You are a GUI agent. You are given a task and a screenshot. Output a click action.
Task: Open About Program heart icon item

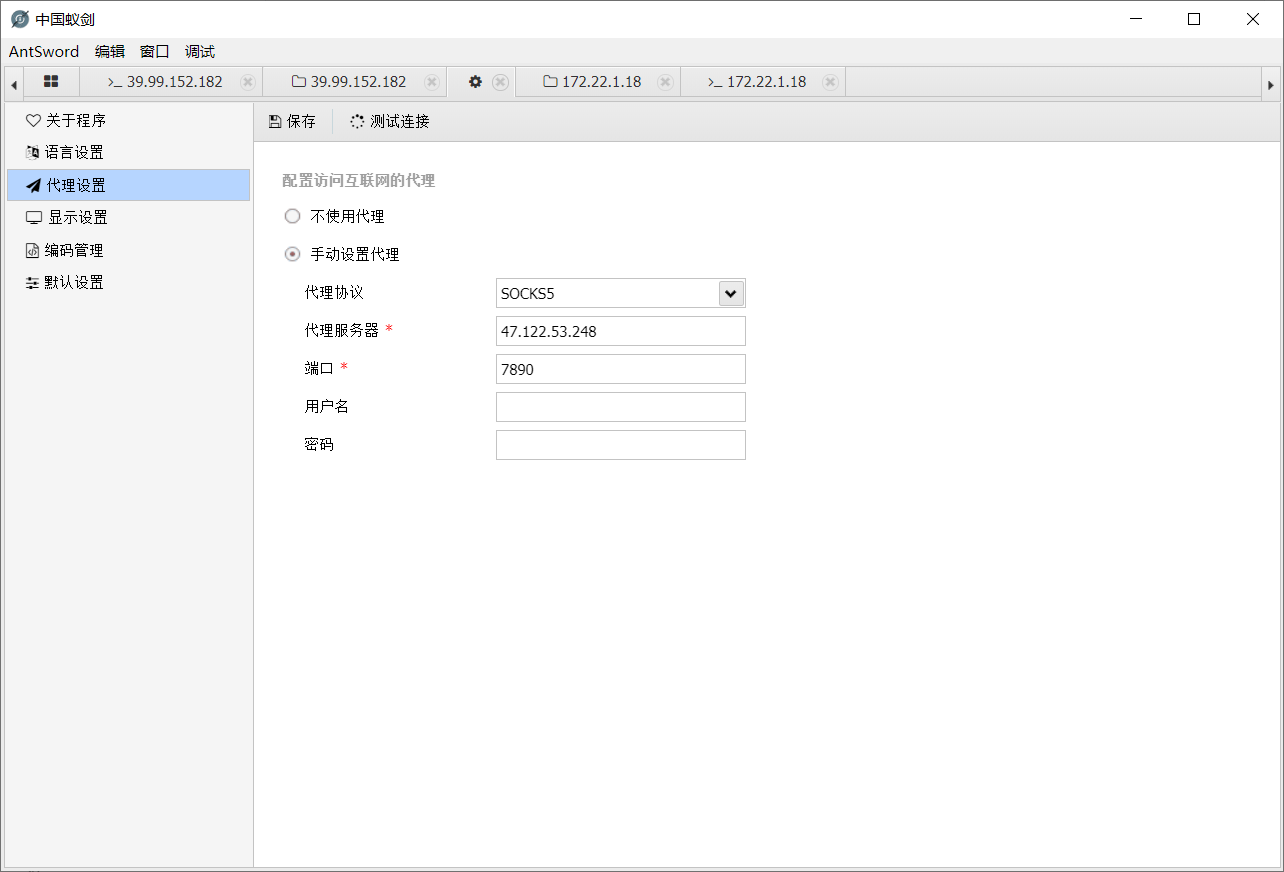coord(33,120)
